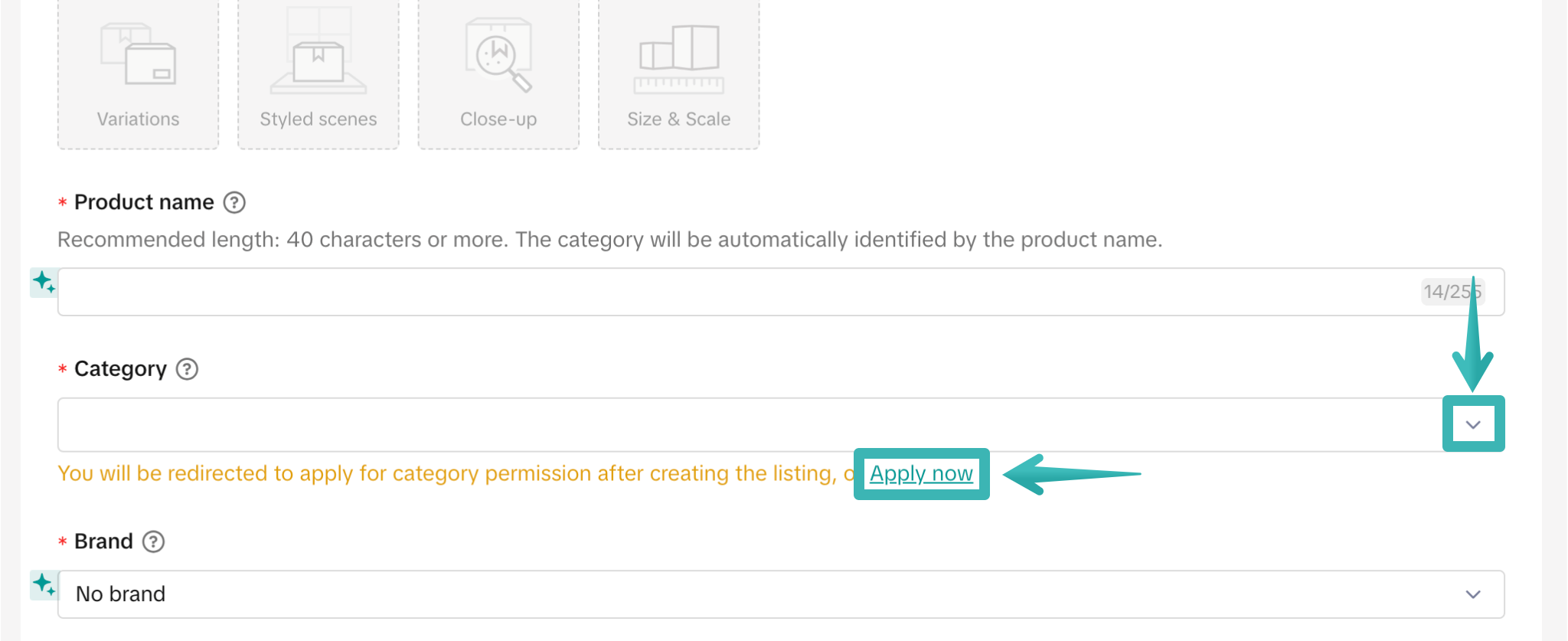The image size is (1568, 641).
Task: Open the Brand help tooltip icon
Action: [154, 541]
